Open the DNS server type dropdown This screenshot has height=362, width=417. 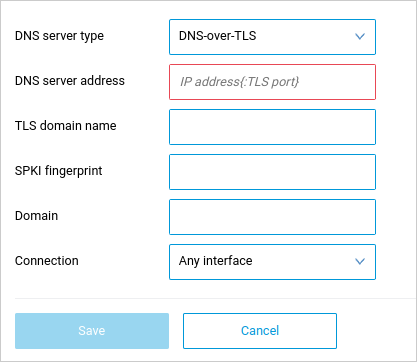click(x=272, y=37)
